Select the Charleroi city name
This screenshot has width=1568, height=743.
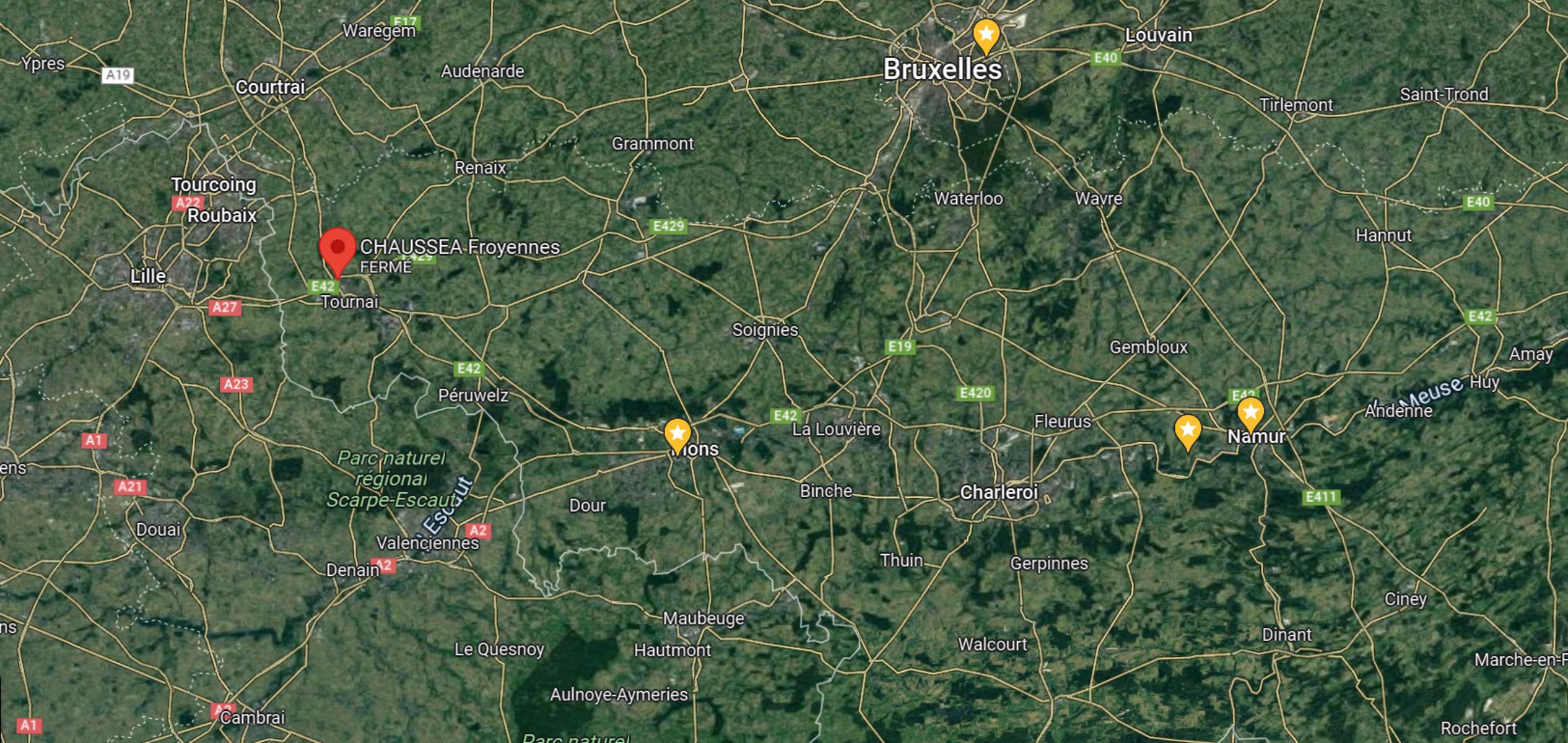(x=998, y=492)
